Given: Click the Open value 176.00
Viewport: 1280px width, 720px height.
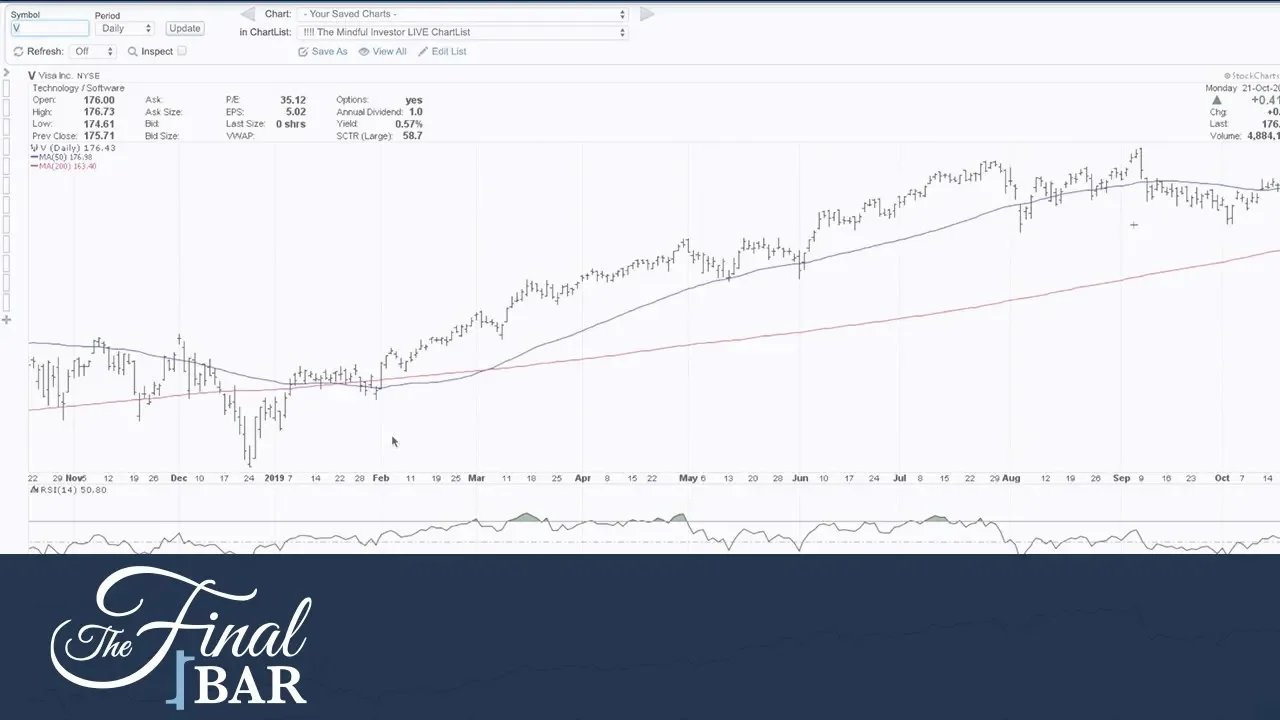Looking at the screenshot, I should coord(99,100).
